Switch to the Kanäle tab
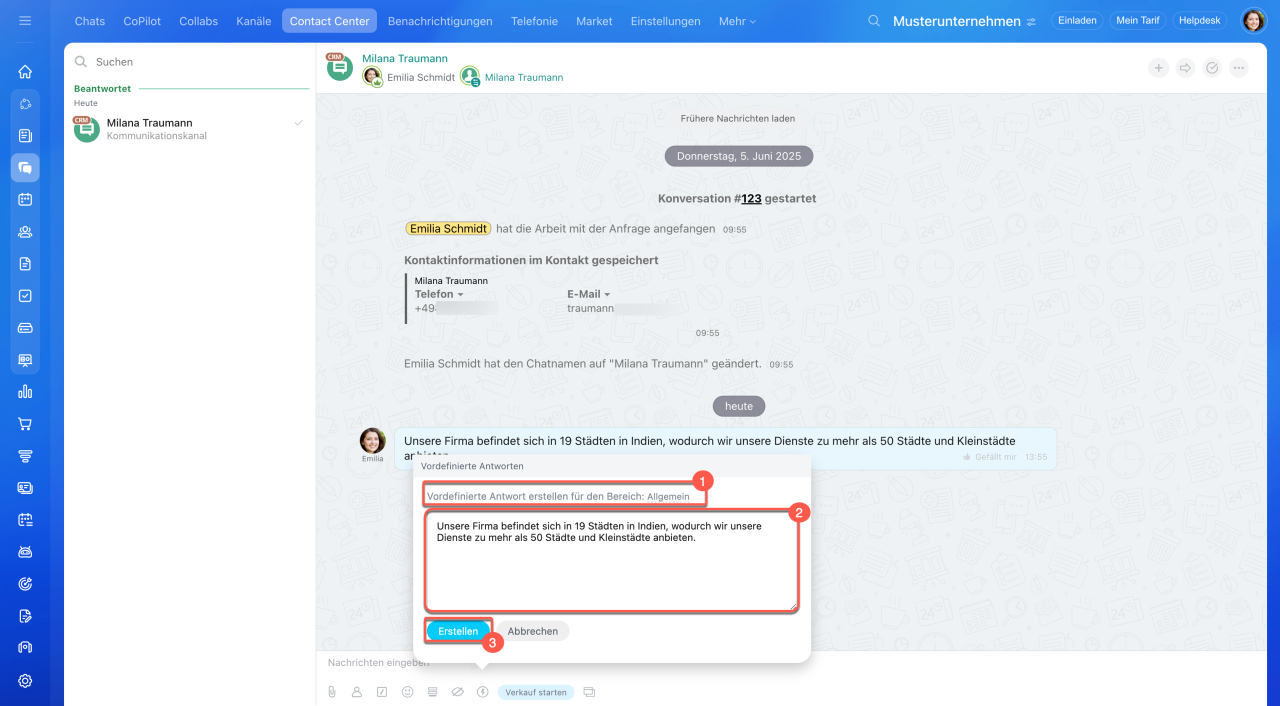This screenshot has width=1280, height=706. 253,21
